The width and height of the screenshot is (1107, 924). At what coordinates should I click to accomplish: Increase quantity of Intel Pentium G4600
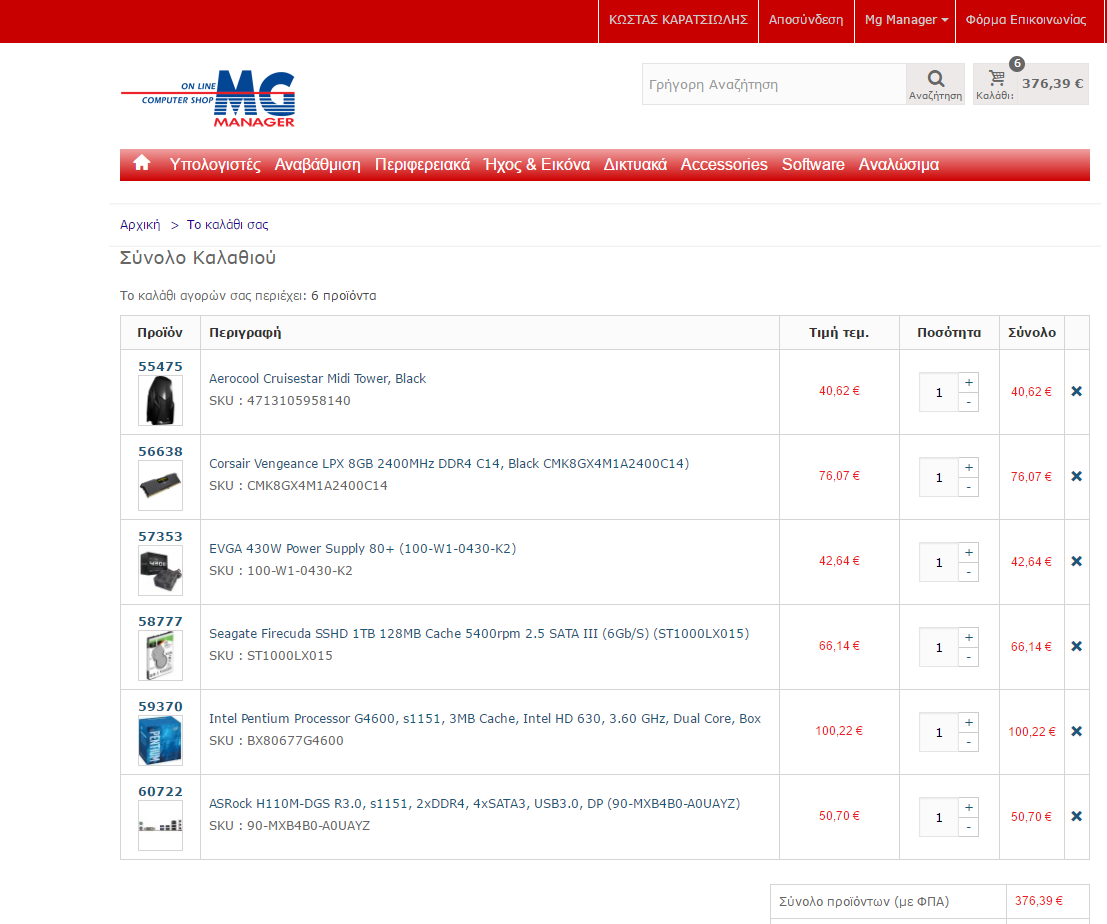969,723
